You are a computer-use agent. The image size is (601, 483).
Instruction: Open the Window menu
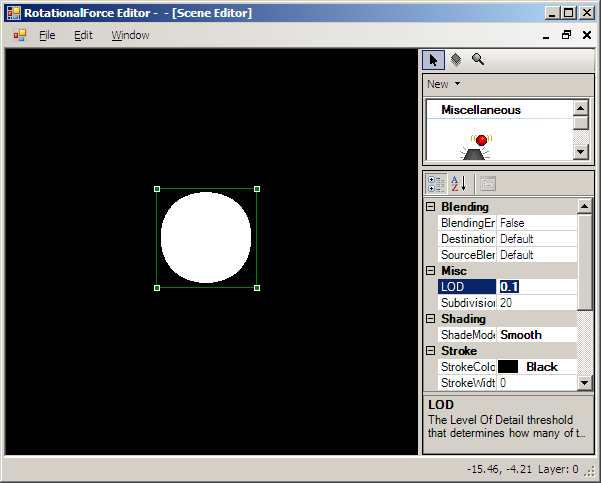[130, 35]
